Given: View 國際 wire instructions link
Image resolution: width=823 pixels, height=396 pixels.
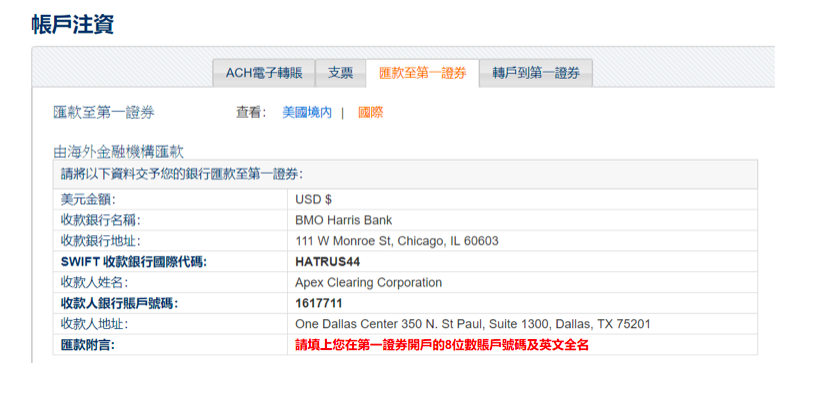Looking at the screenshot, I should click(x=371, y=113).
